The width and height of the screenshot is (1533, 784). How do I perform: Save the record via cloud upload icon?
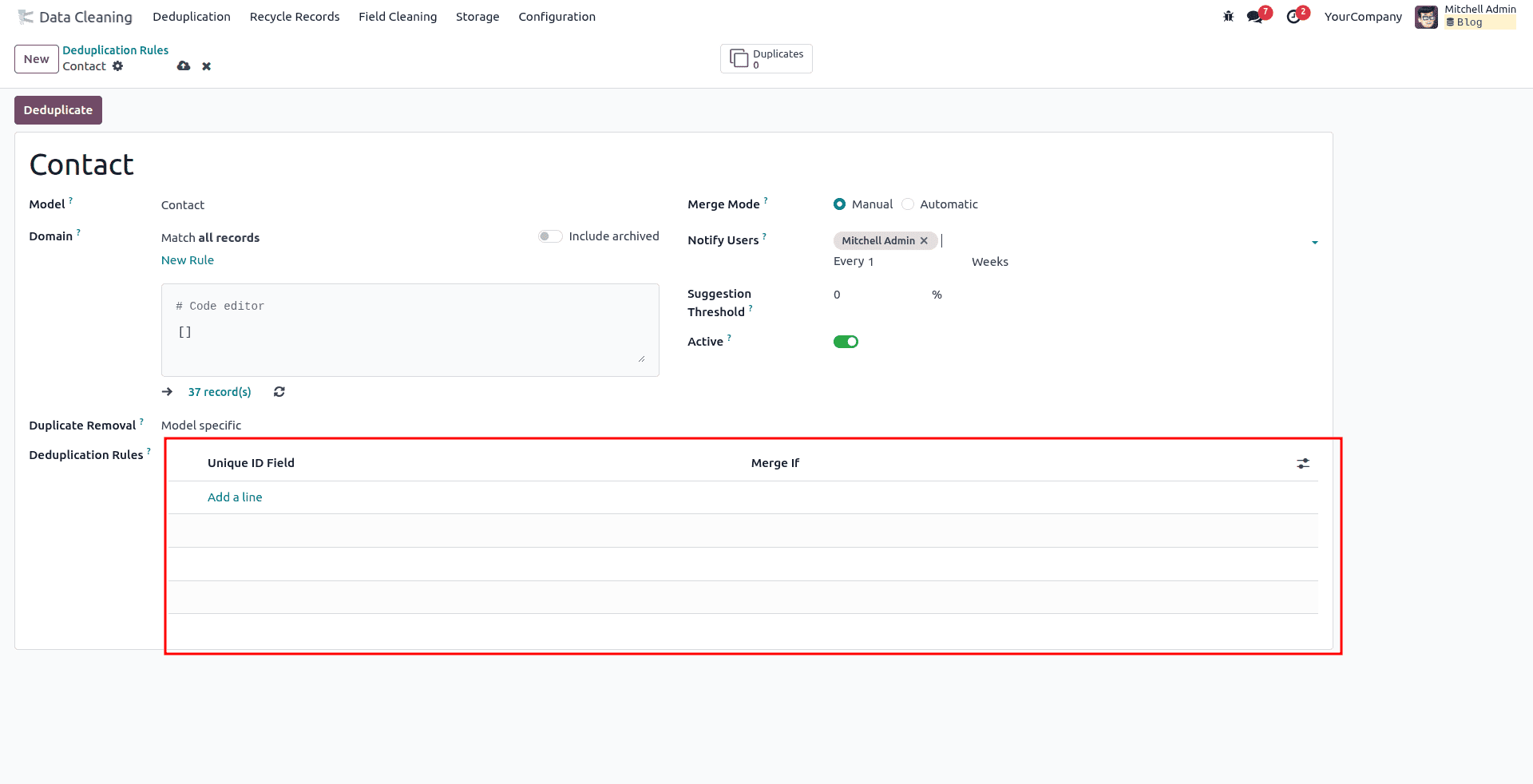[184, 65]
